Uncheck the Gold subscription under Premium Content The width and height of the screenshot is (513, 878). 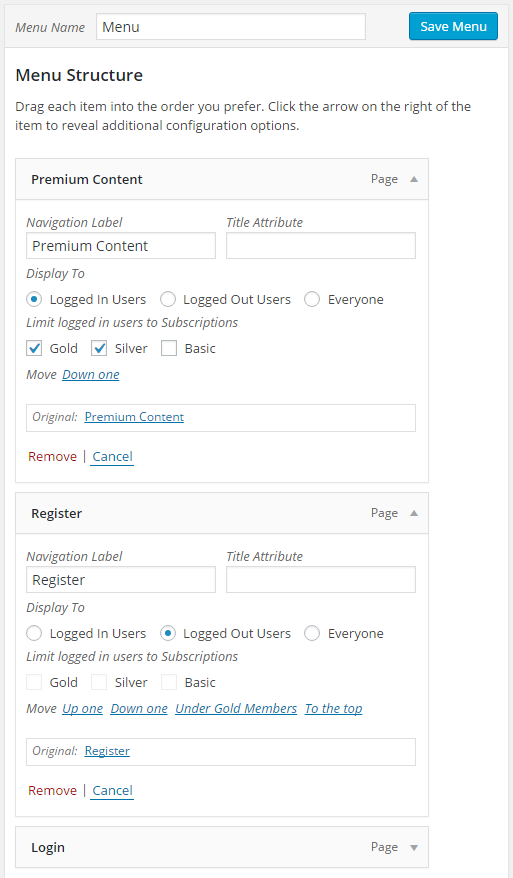[34, 348]
